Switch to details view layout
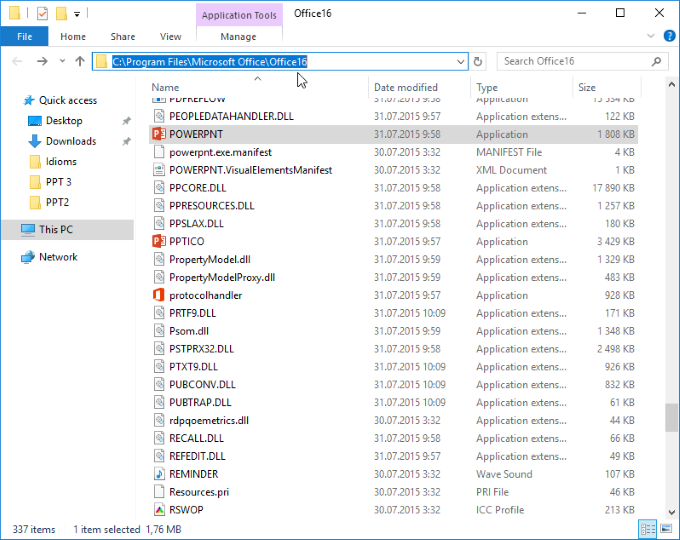680x540 pixels. point(647,529)
